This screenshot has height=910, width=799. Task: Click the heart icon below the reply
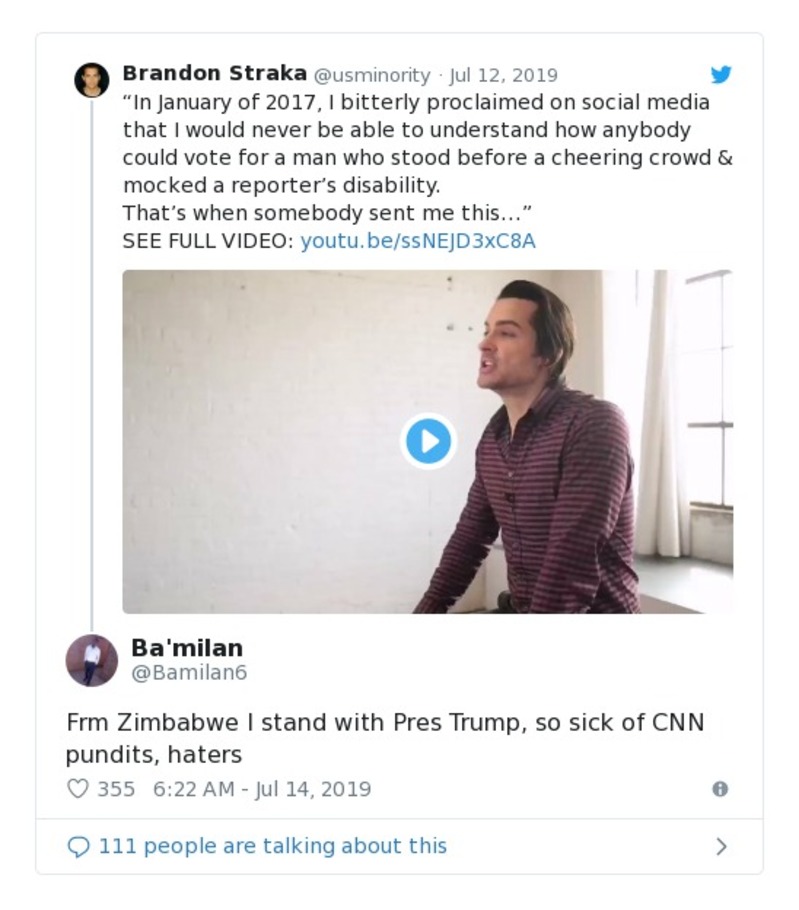pos(80,789)
